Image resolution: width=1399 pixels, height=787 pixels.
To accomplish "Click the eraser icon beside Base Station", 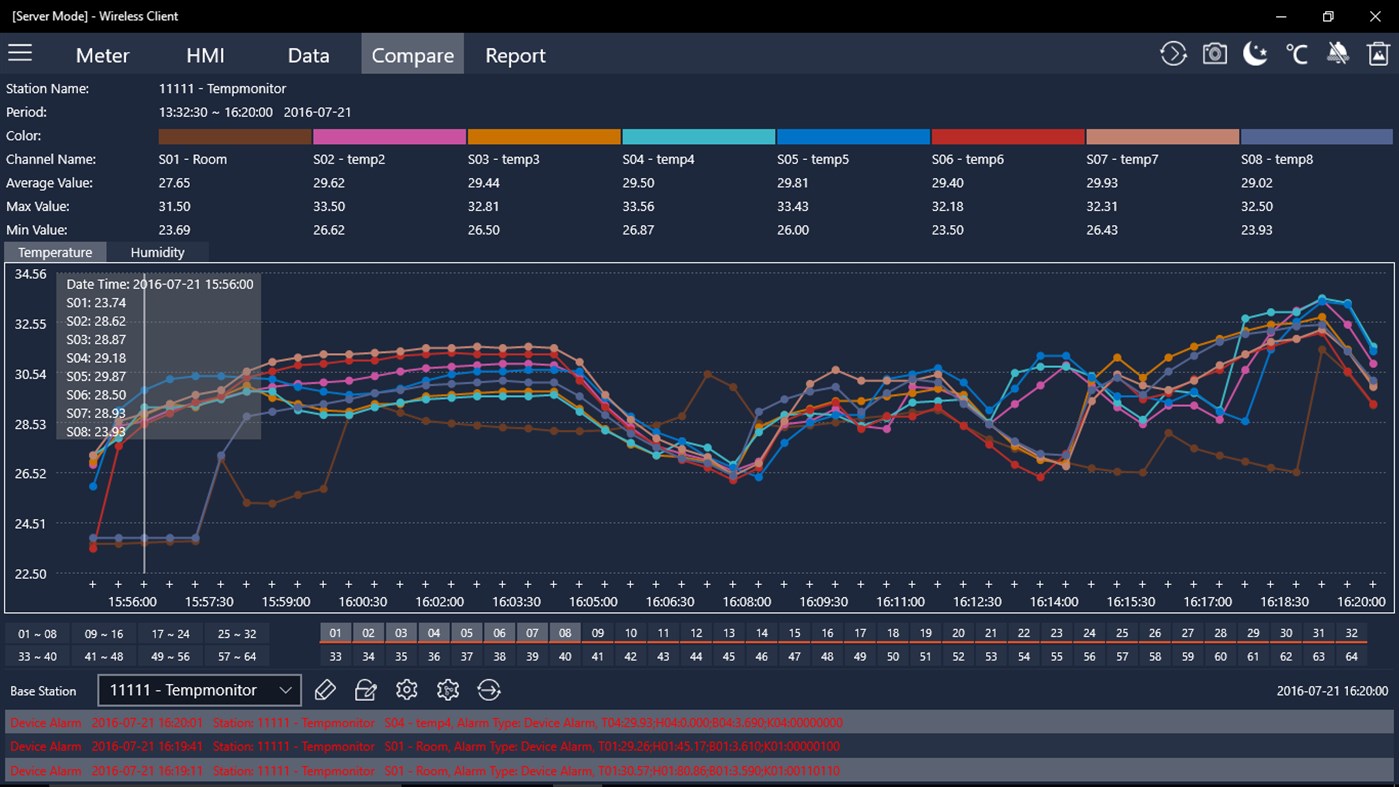I will [324, 690].
